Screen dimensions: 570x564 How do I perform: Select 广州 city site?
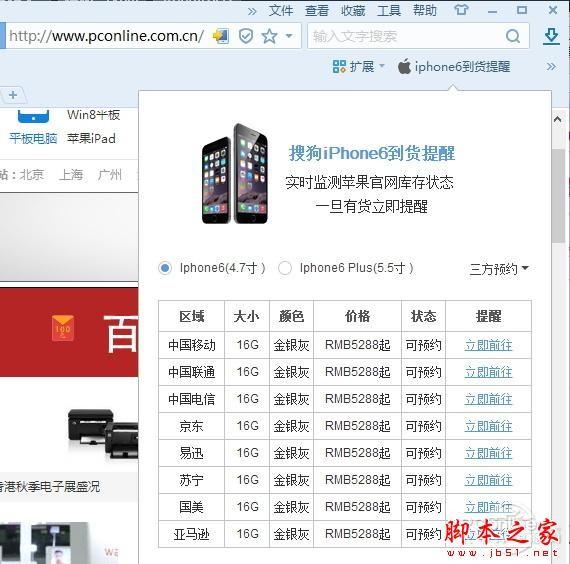(110, 175)
